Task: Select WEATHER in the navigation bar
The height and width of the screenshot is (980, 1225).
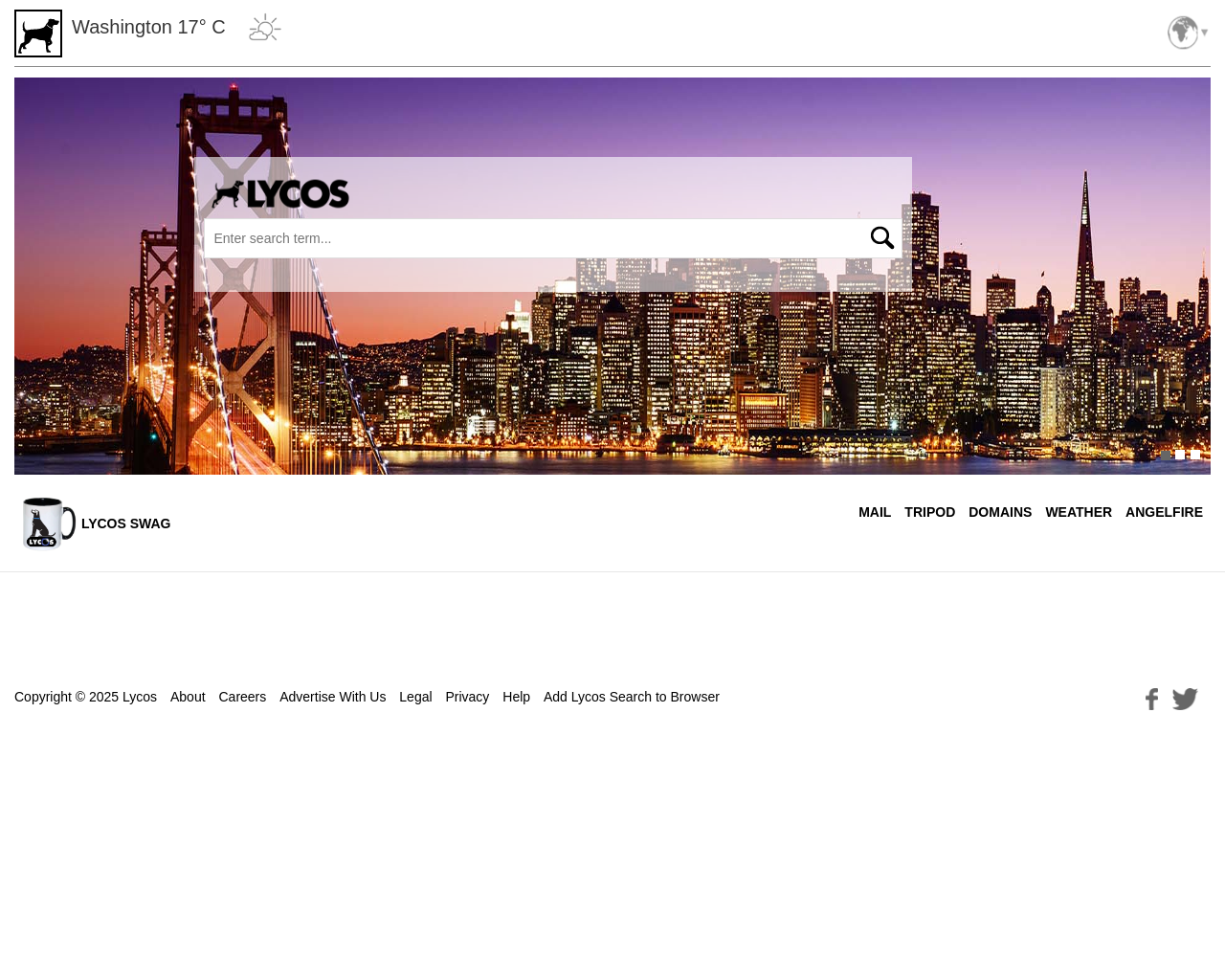Action: click(x=1079, y=512)
